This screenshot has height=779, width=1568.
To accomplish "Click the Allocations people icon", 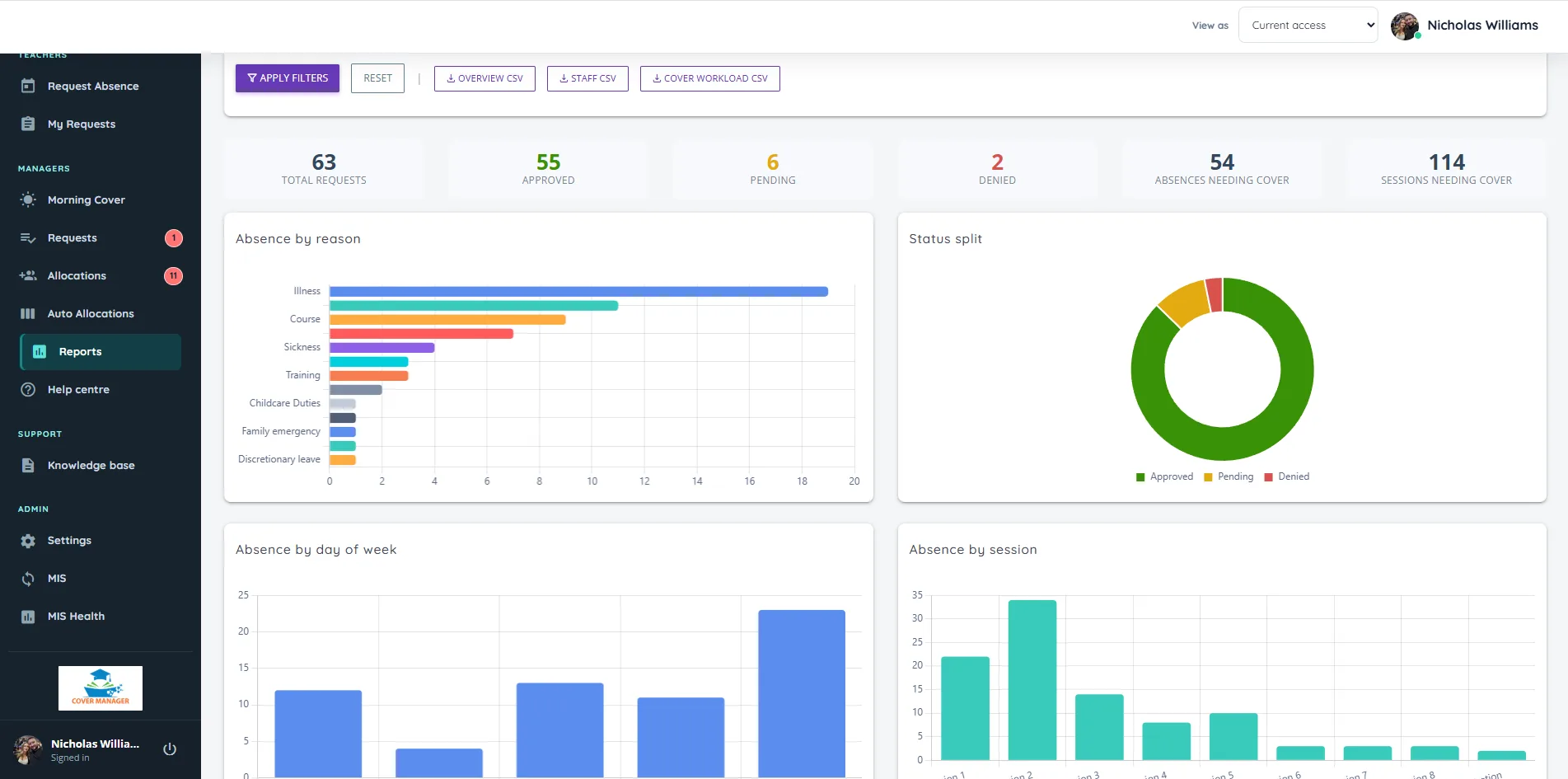I will [x=28, y=275].
